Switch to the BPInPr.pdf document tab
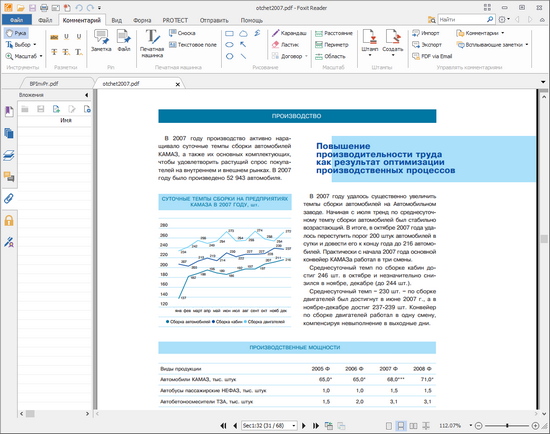Image resolution: width=550 pixels, height=434 pixels. pos(44,84)
